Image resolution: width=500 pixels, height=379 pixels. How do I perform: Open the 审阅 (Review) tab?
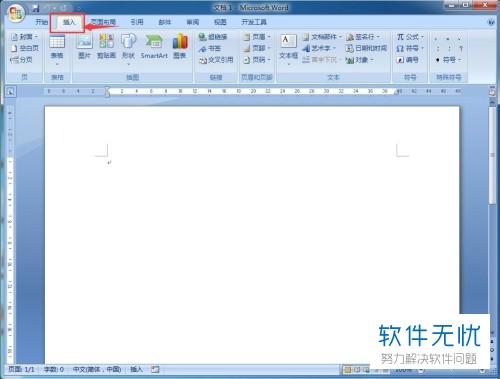coord(192,22)
